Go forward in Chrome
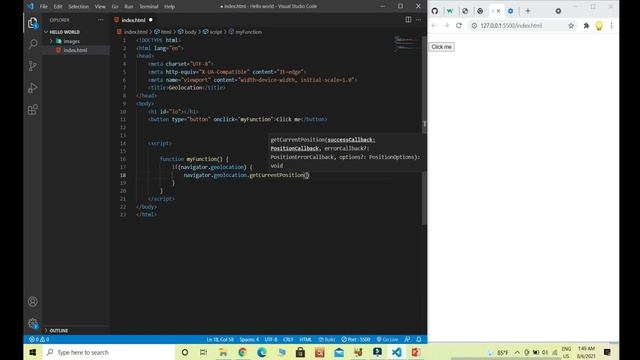Screen dimensions: 640x360 coord(447,25)
